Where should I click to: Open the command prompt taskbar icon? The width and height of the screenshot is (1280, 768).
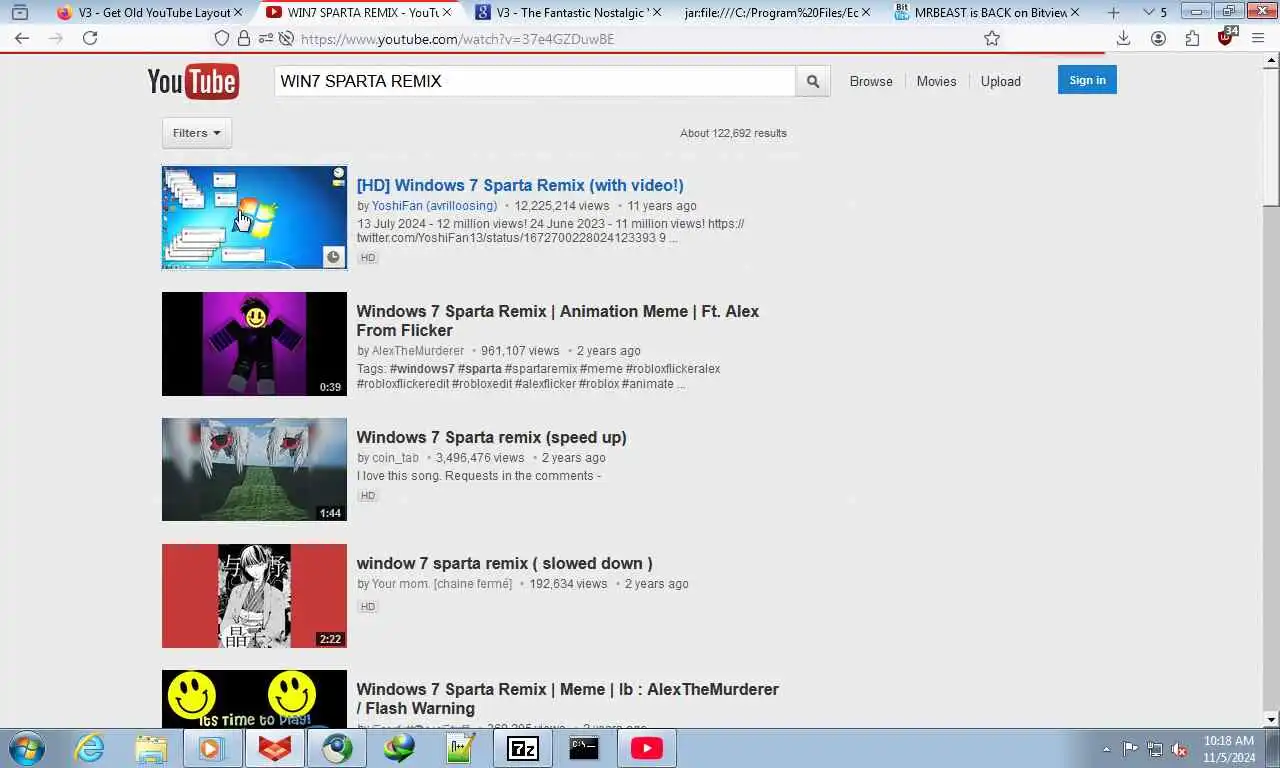[584, 748]
